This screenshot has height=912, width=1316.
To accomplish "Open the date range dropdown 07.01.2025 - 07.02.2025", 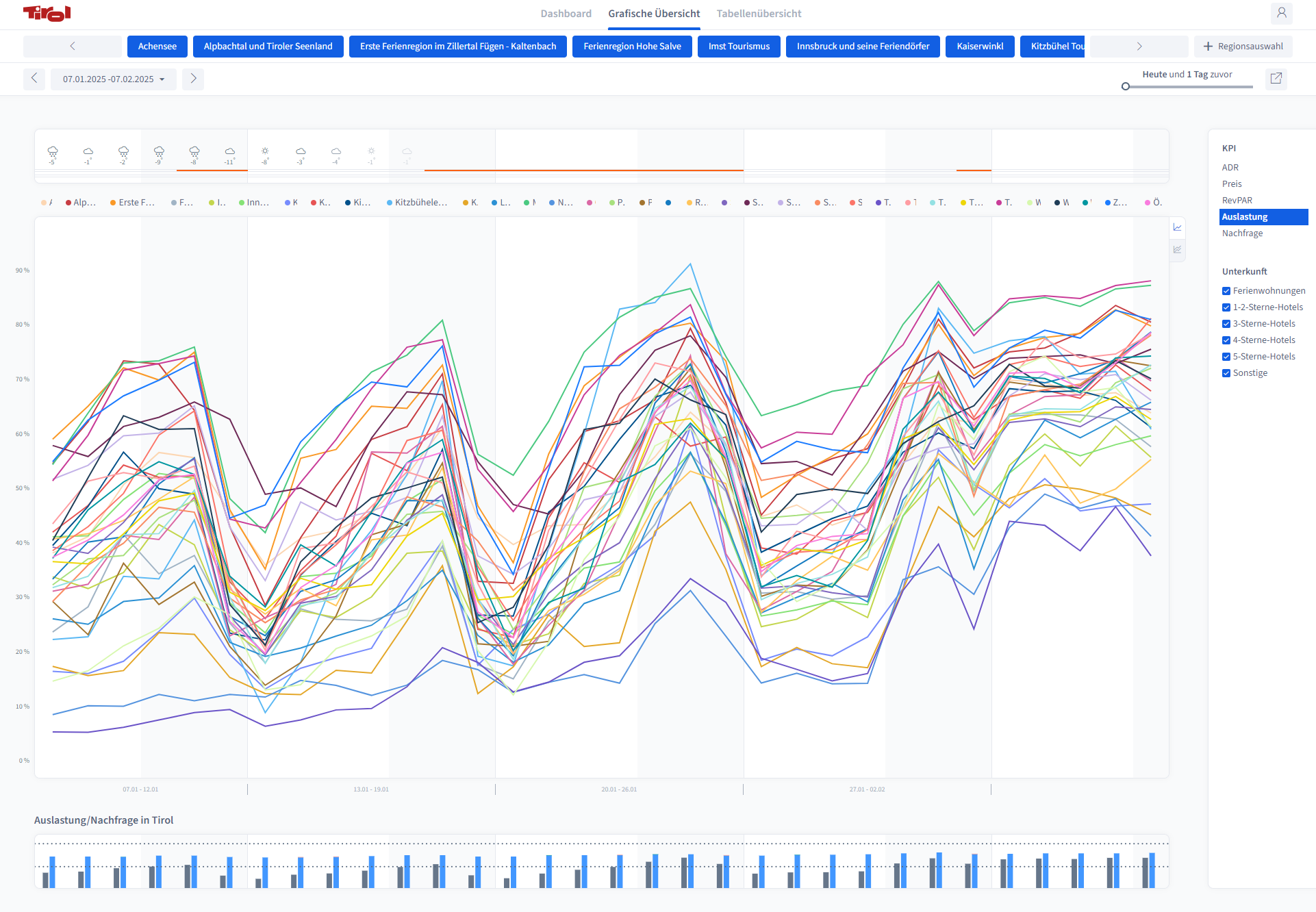I will tap(114, 79).
